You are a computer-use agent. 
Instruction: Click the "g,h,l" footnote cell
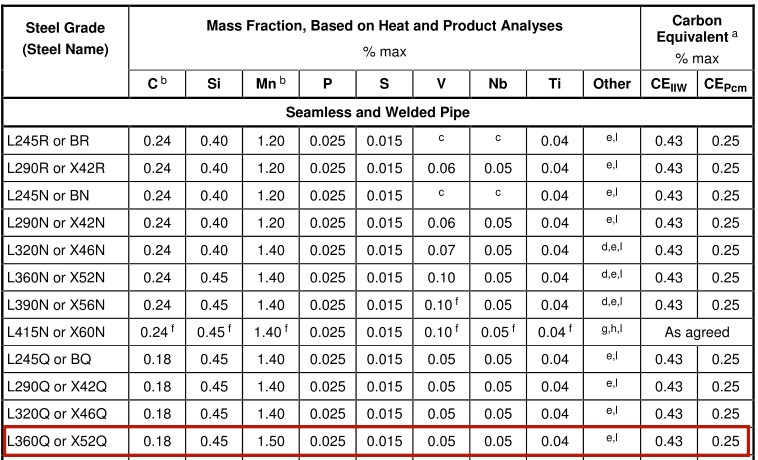(x=611, y=330)
